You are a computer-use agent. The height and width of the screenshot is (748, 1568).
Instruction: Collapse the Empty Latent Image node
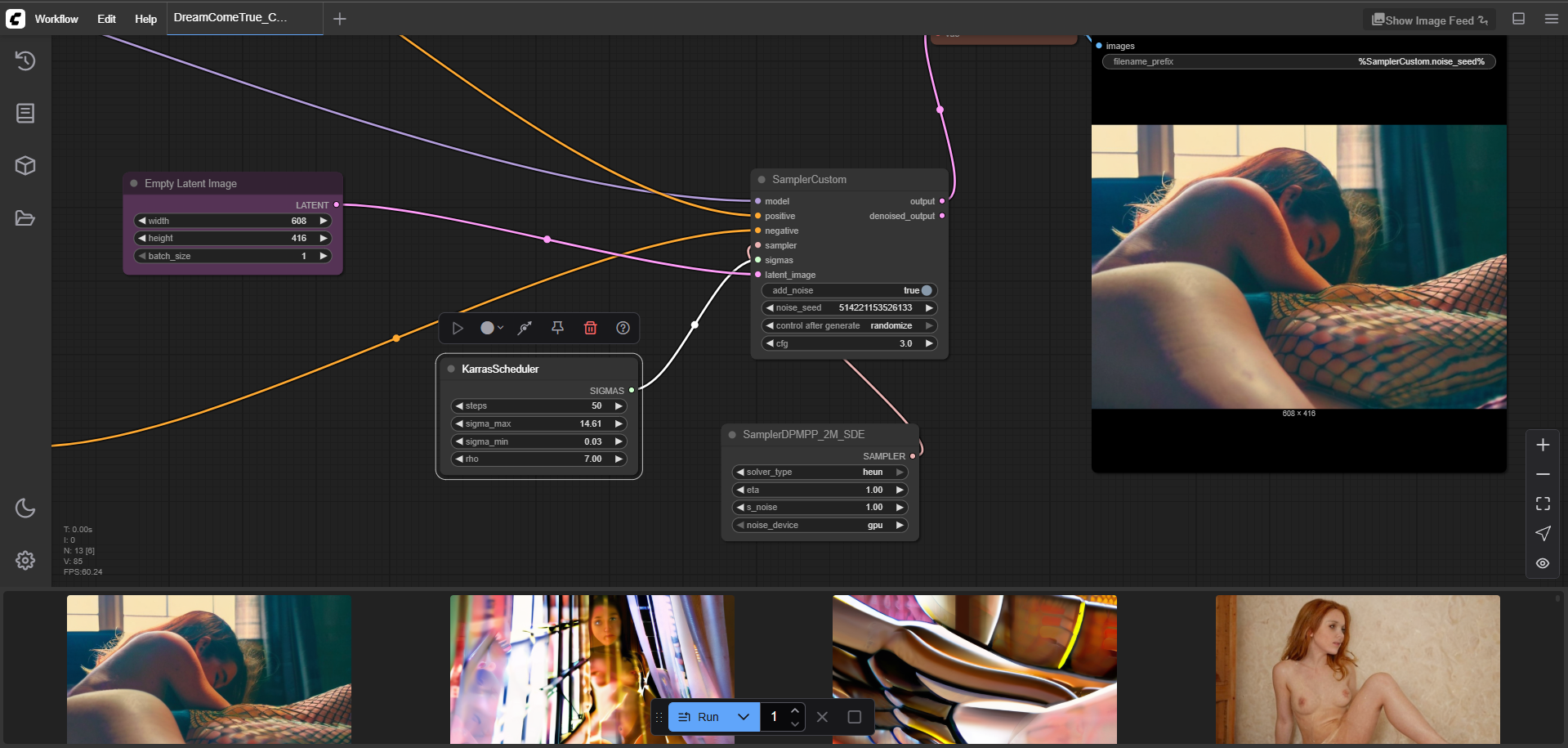pos(134,183)
